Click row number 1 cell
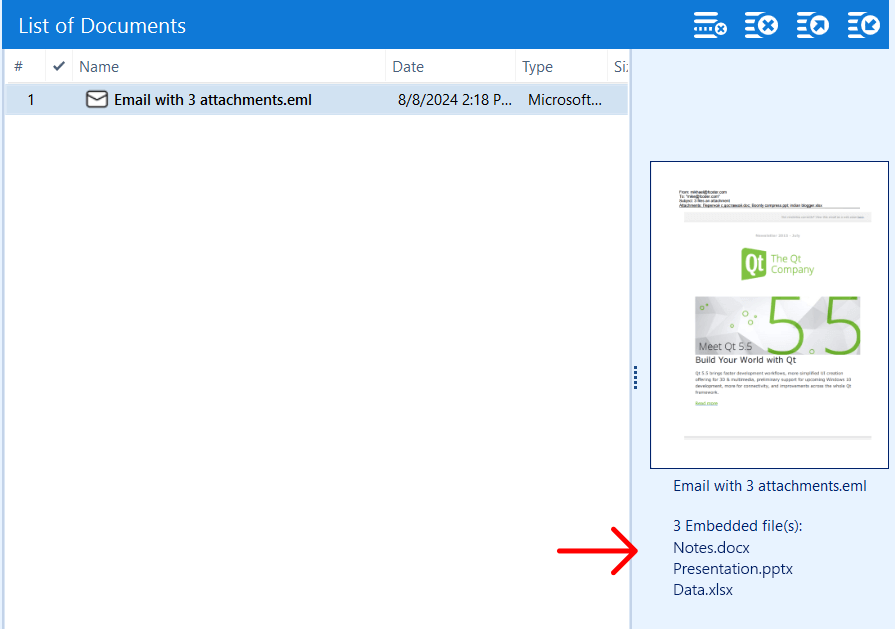The image size is (895, 629). pyautogui.click(x=31, y=100)
